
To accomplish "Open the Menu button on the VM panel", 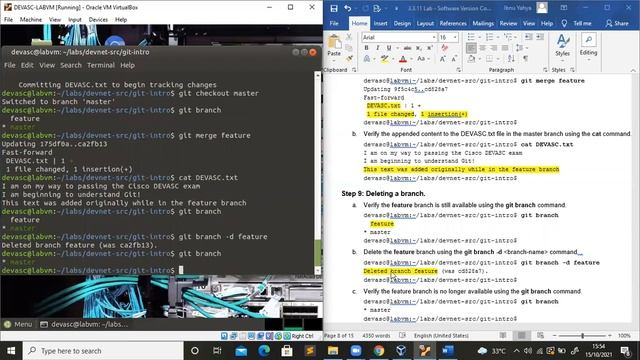I will pos(18,324).
